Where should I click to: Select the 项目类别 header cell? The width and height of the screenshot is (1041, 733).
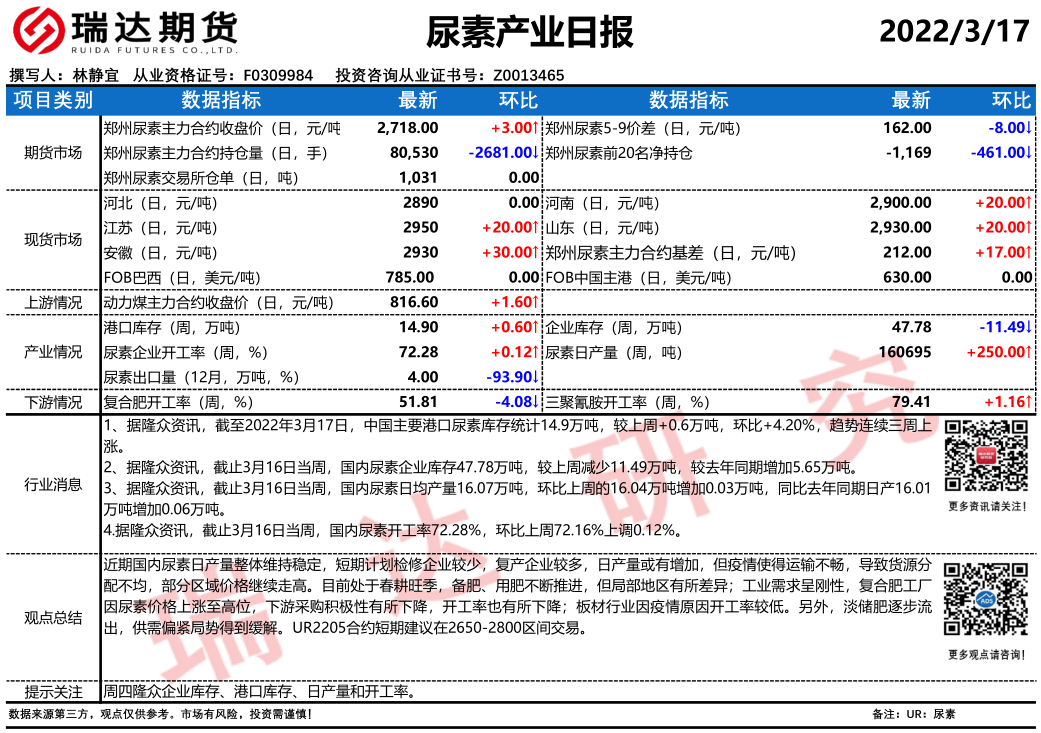point(53,101)
